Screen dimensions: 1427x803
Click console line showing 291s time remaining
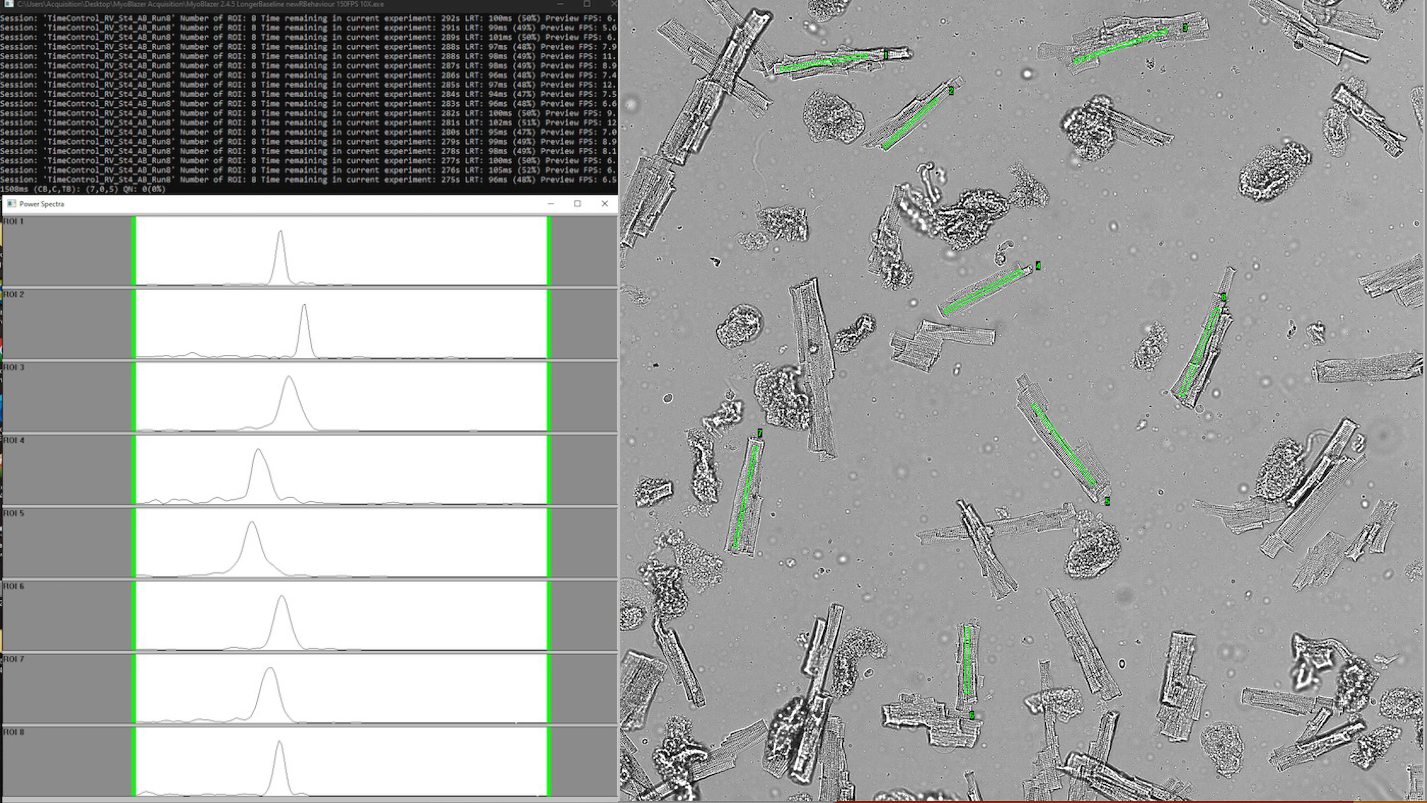(308, 28)
